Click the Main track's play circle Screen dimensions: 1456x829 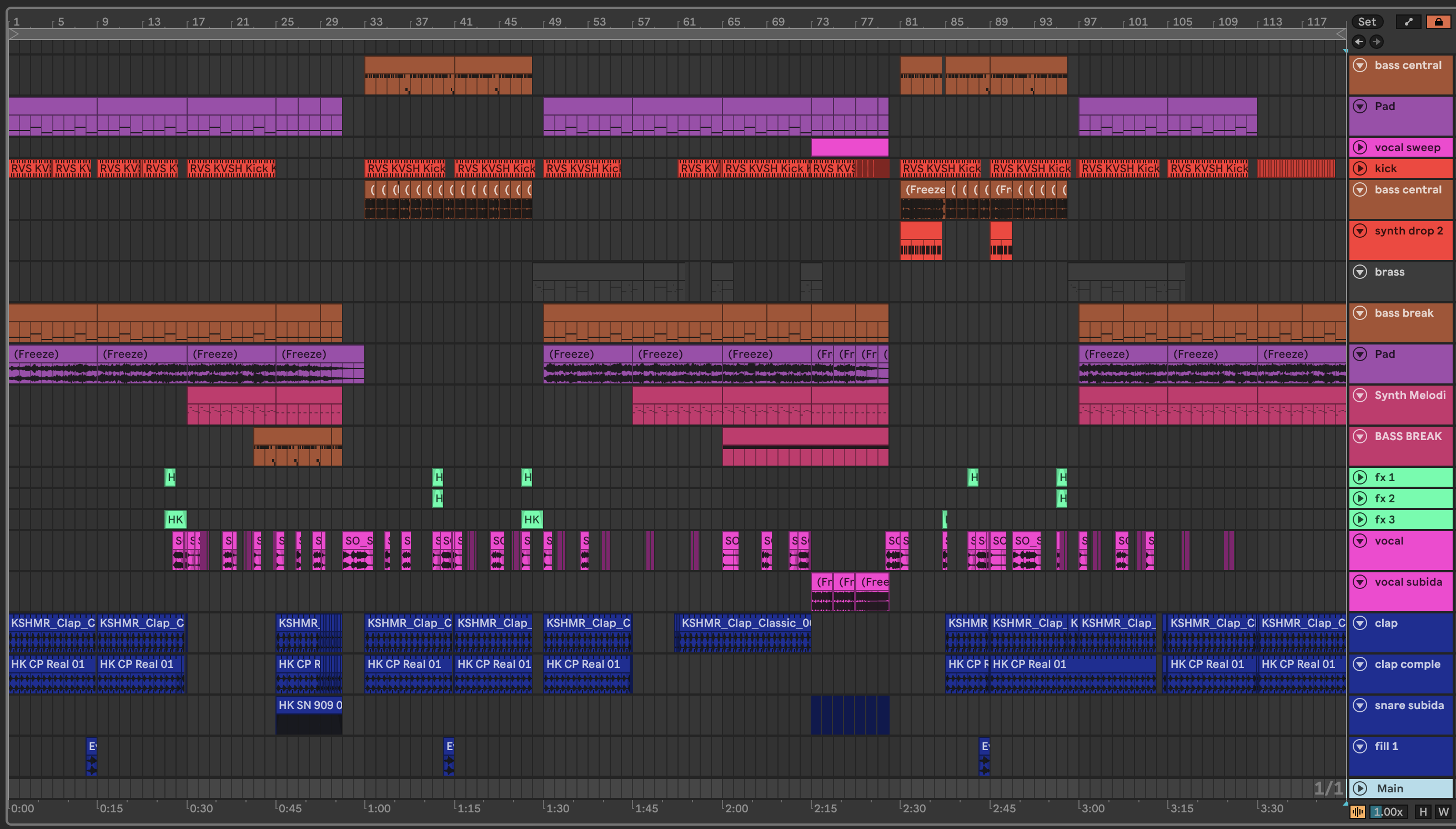1360,788
